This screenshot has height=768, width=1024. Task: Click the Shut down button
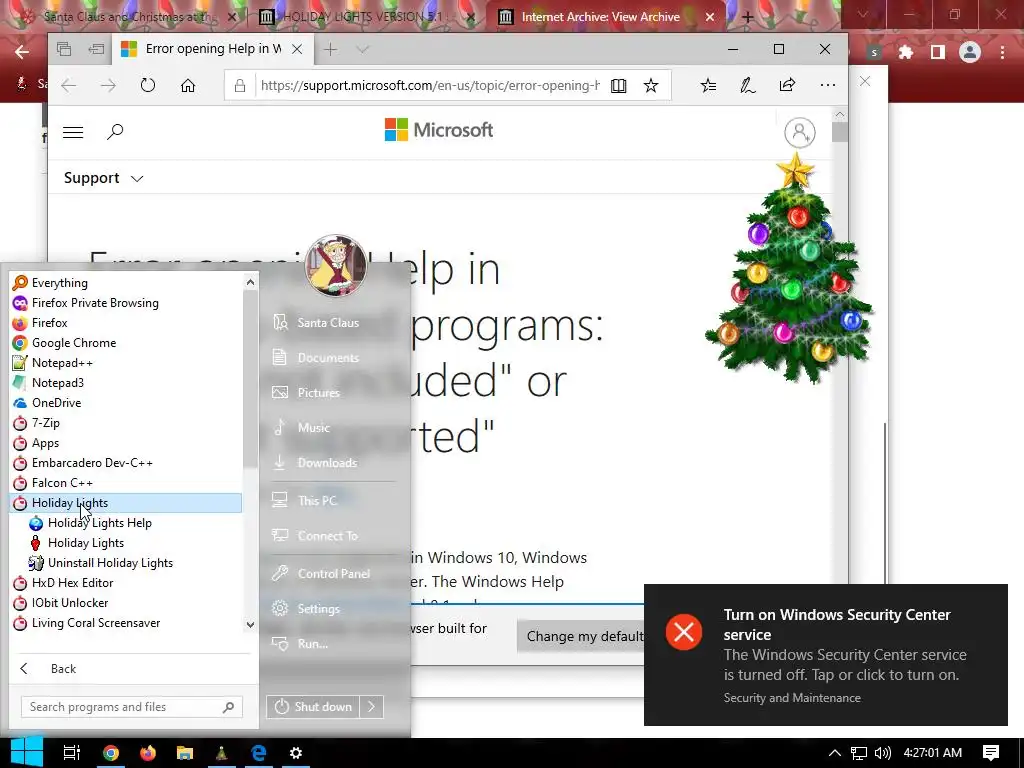(313, 707)
